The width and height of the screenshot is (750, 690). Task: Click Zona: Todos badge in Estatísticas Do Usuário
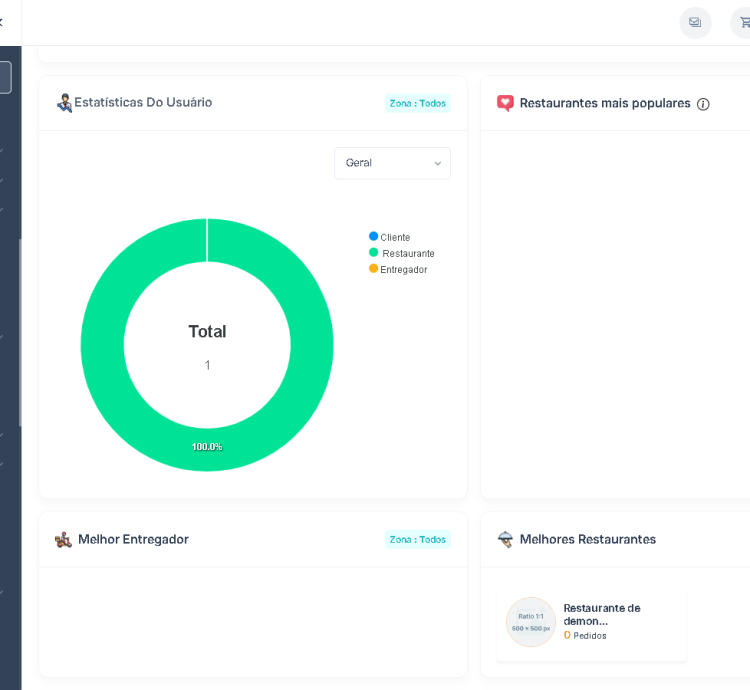click(418, 103)
